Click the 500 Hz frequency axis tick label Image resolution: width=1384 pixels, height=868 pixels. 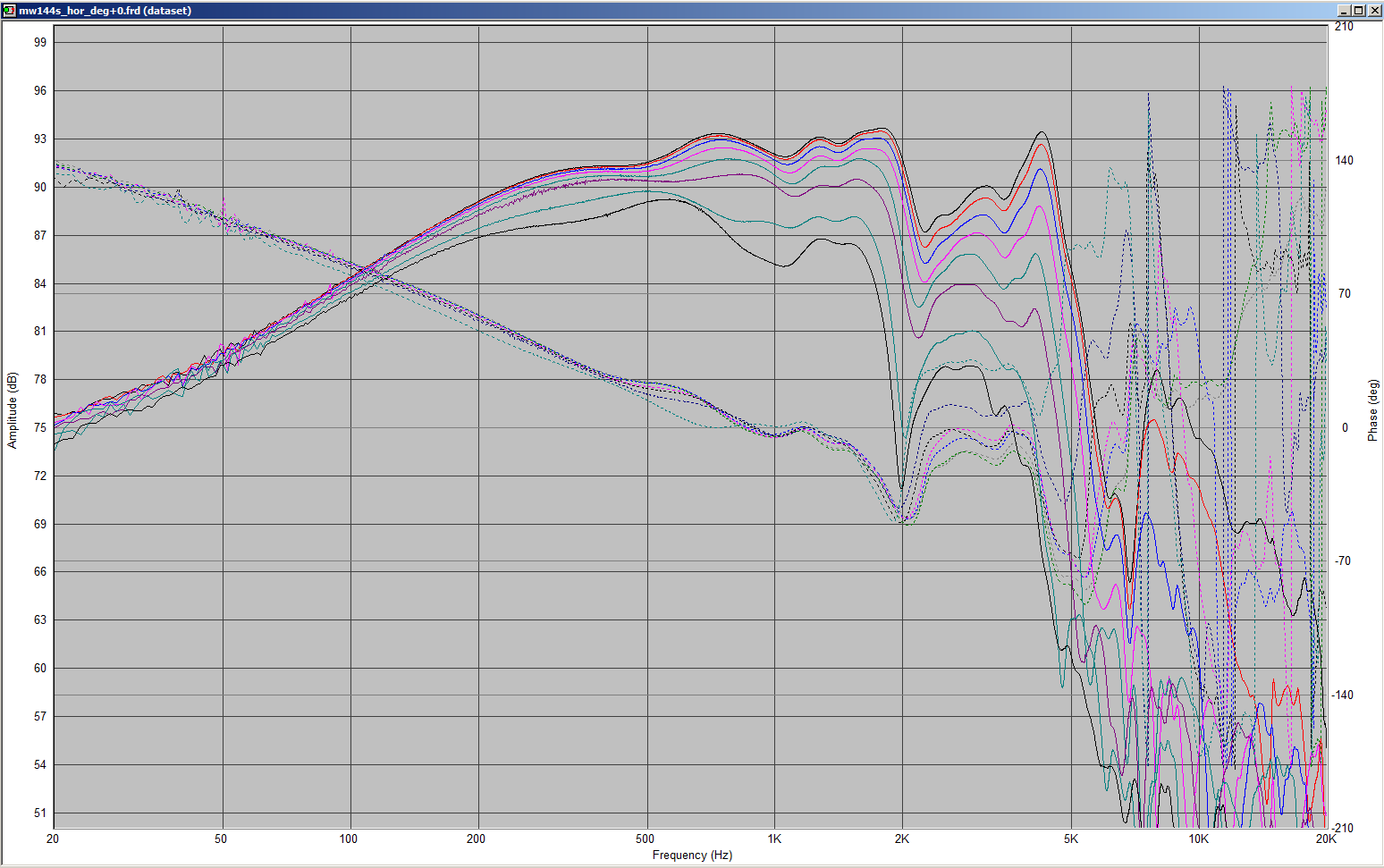tap(646, 839)
